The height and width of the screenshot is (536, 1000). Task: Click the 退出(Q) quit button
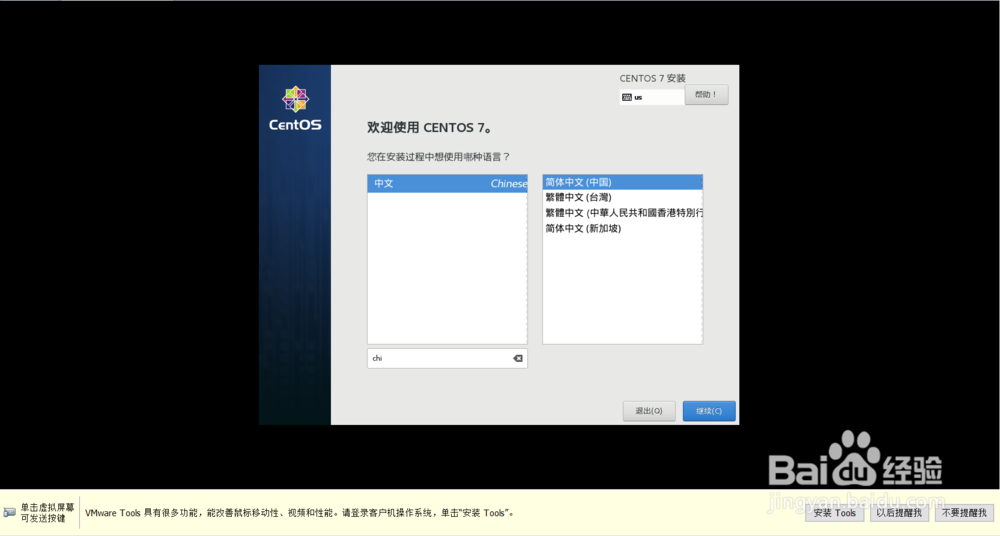(x=649, y=411)
